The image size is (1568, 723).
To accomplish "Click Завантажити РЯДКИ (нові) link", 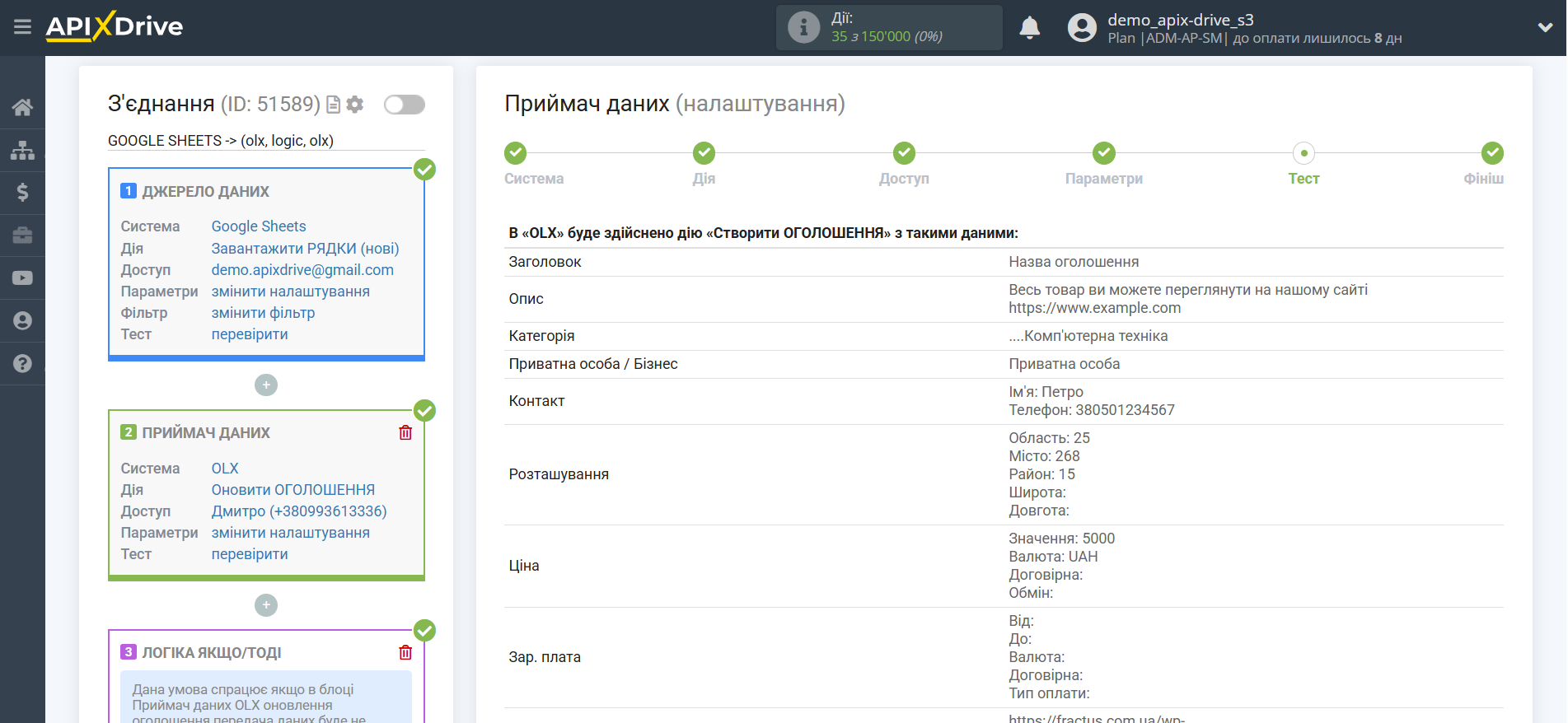I will (305, 248).
